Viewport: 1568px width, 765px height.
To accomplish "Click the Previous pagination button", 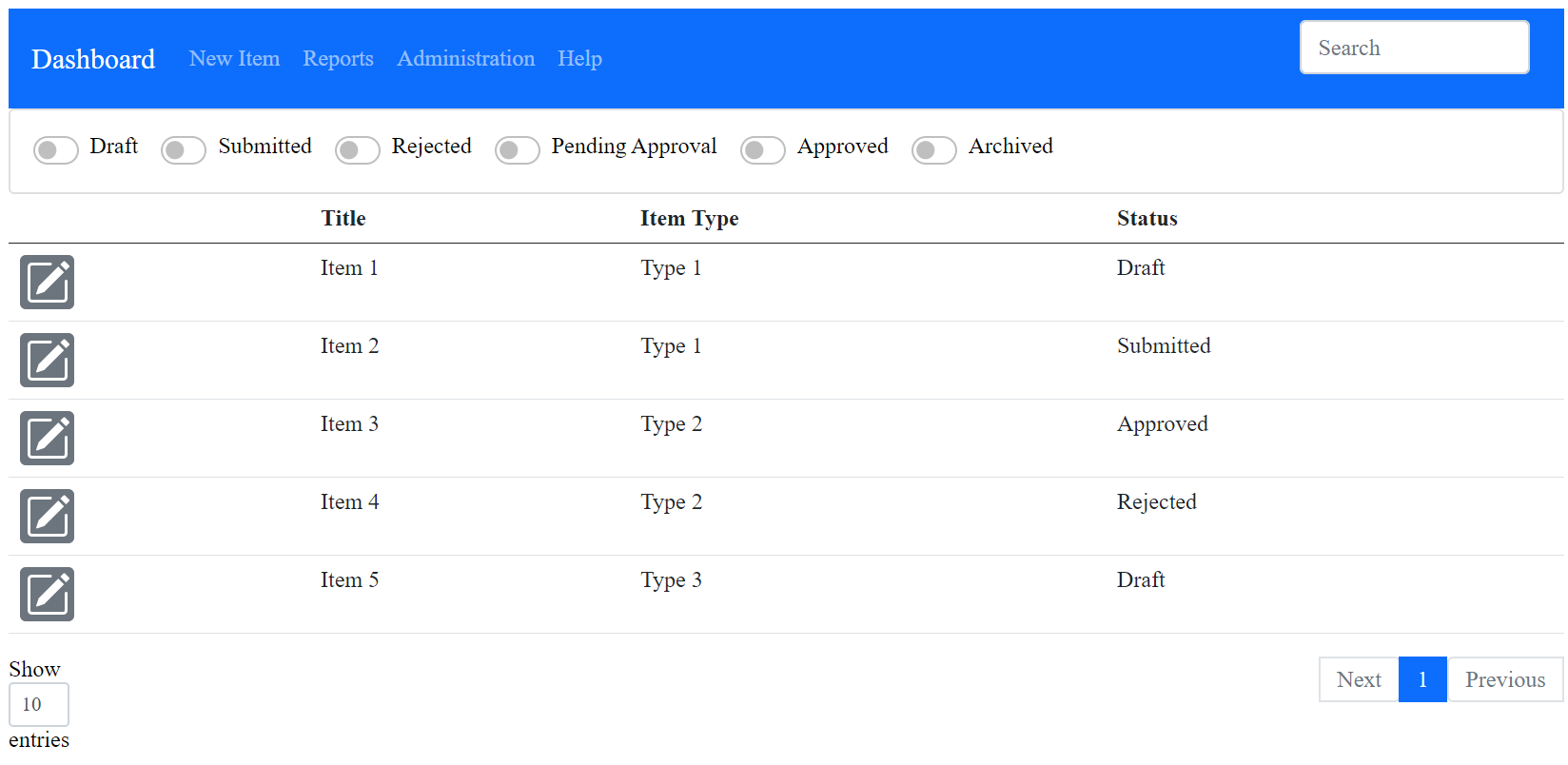I will pos(1505,679).
